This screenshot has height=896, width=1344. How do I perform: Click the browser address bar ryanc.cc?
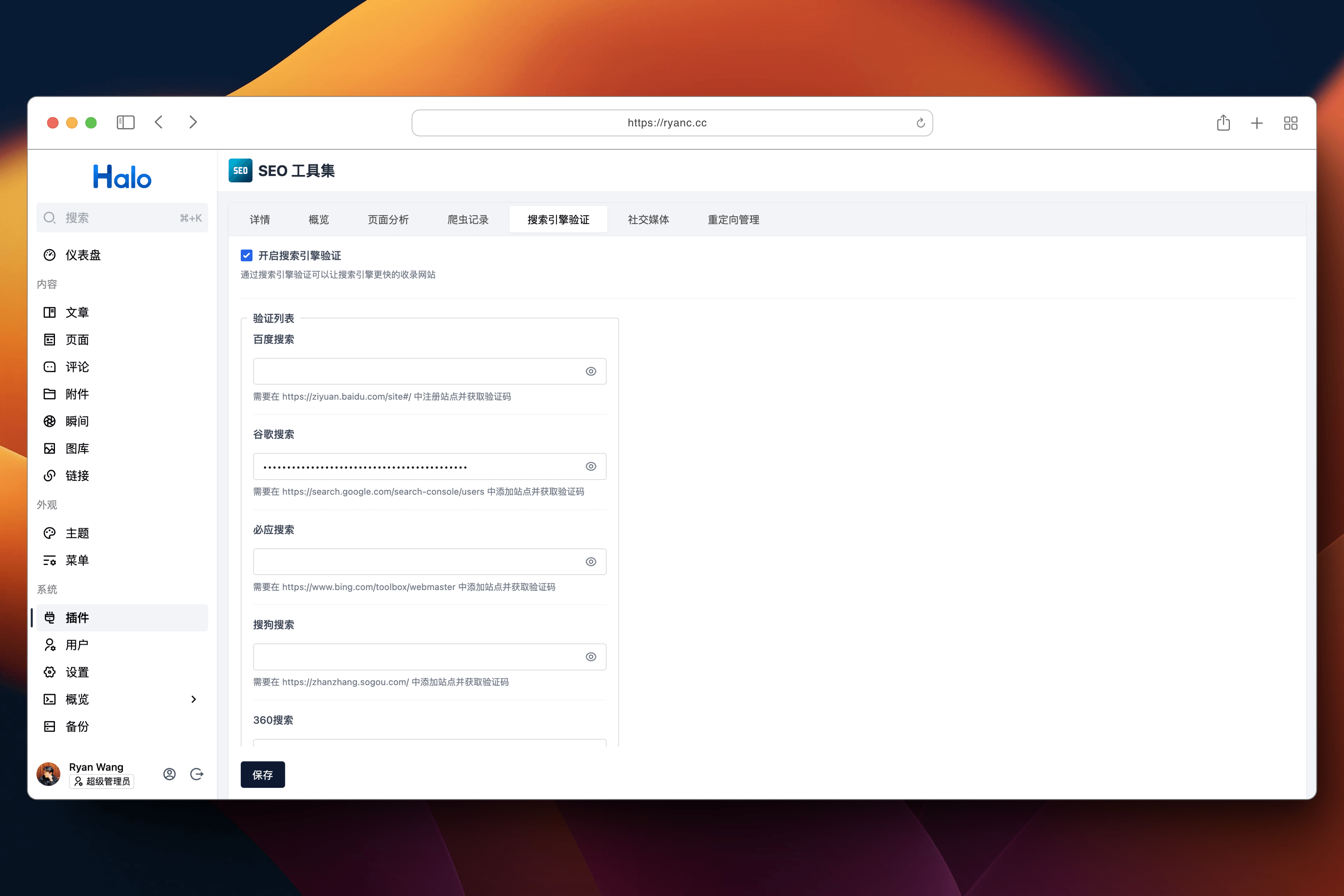point(672,123)
